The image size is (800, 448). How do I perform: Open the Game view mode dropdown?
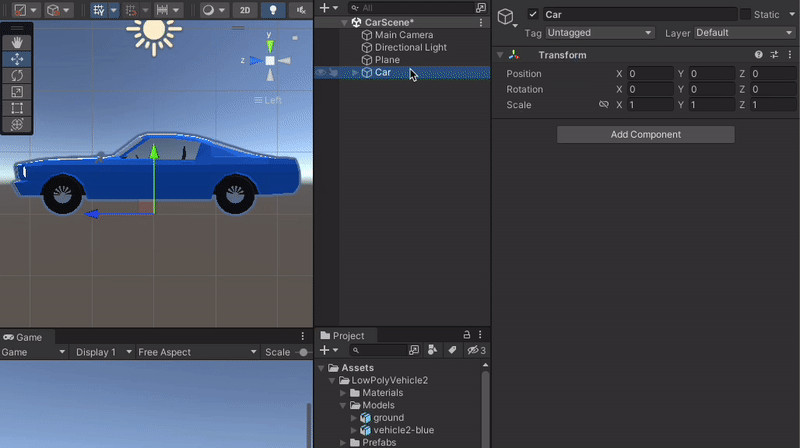(34, 352)
